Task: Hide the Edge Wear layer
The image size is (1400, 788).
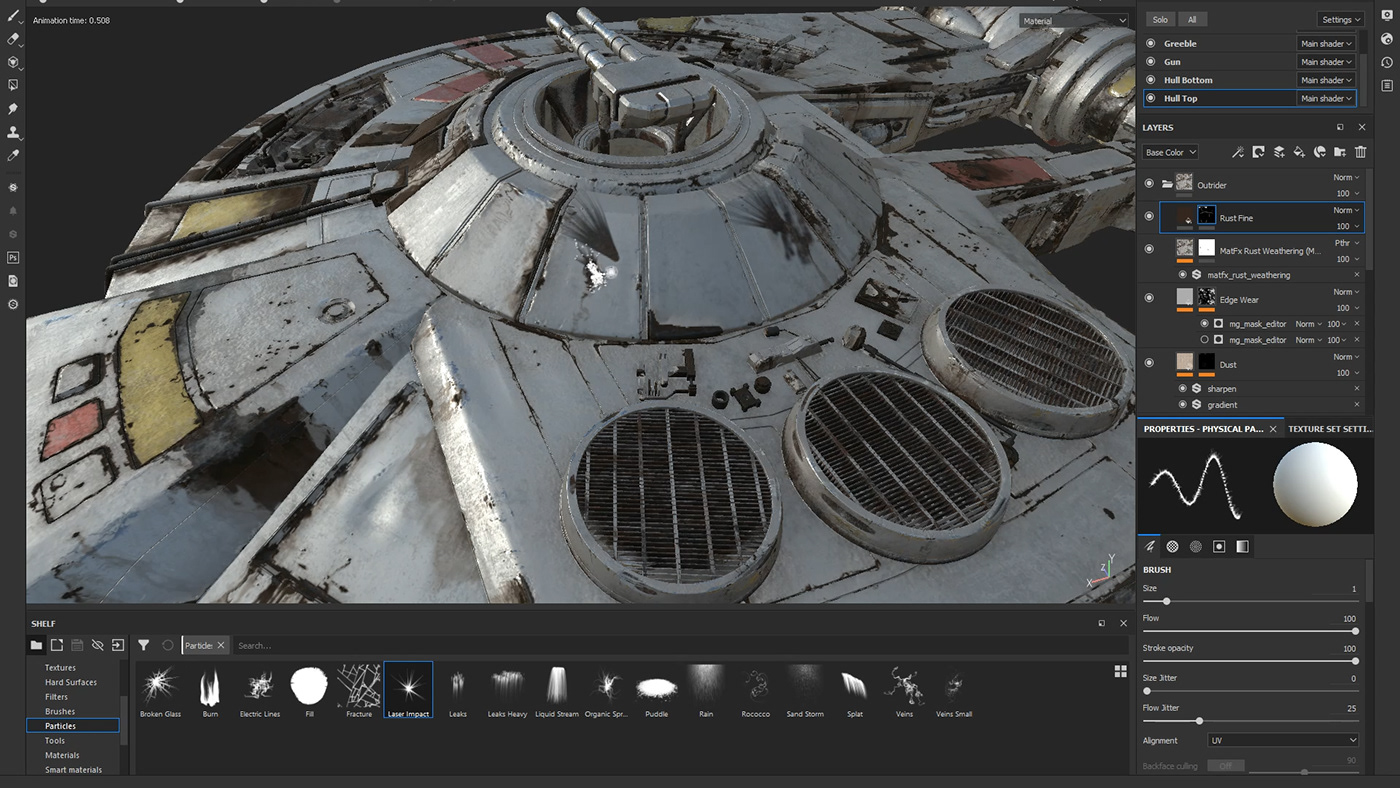Action: coord(1149,298)
